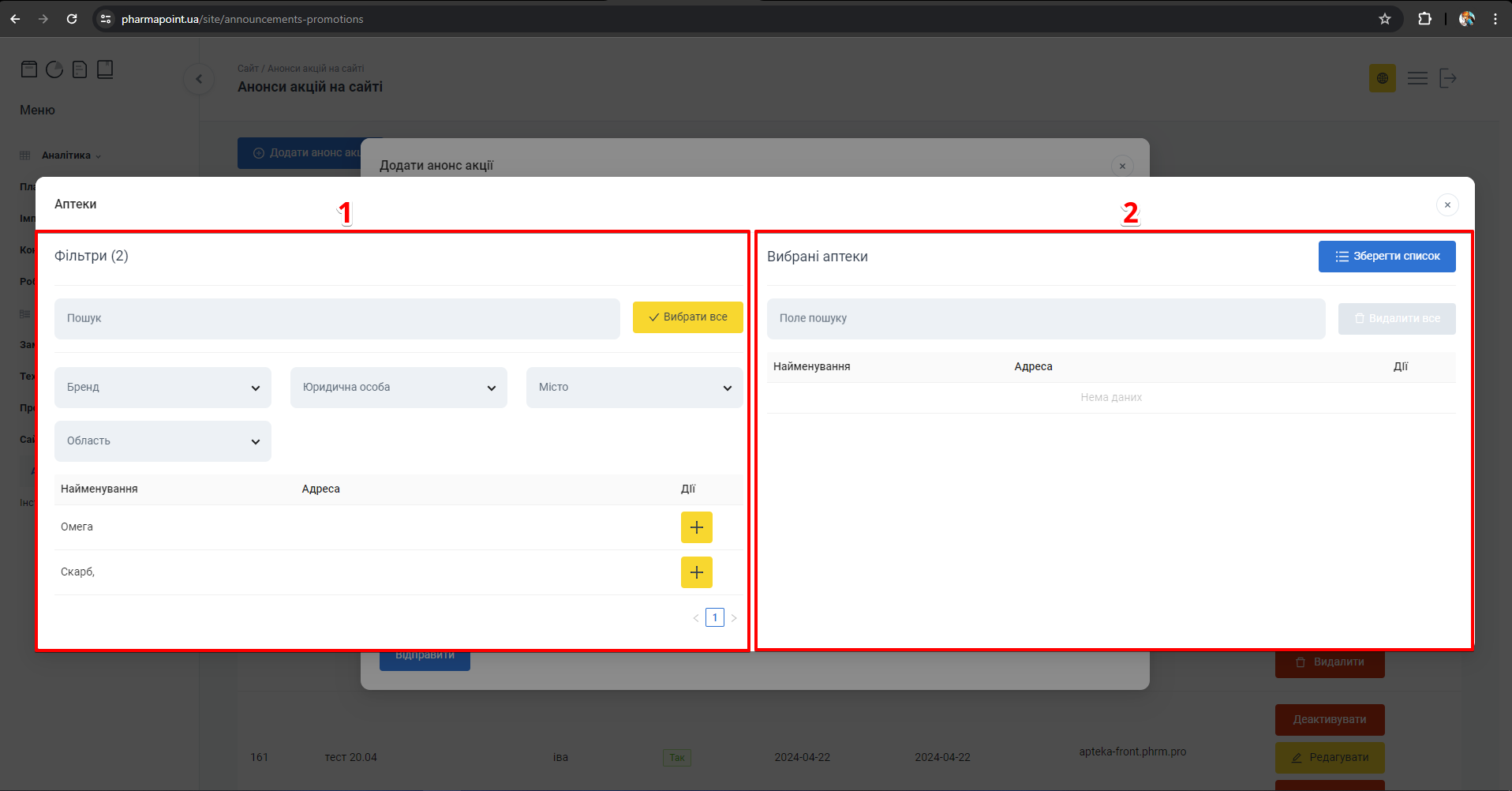Add the Омега pharmacy with plus button
The width and height of the screenshot is (1512, 791).
click(696, 527)
